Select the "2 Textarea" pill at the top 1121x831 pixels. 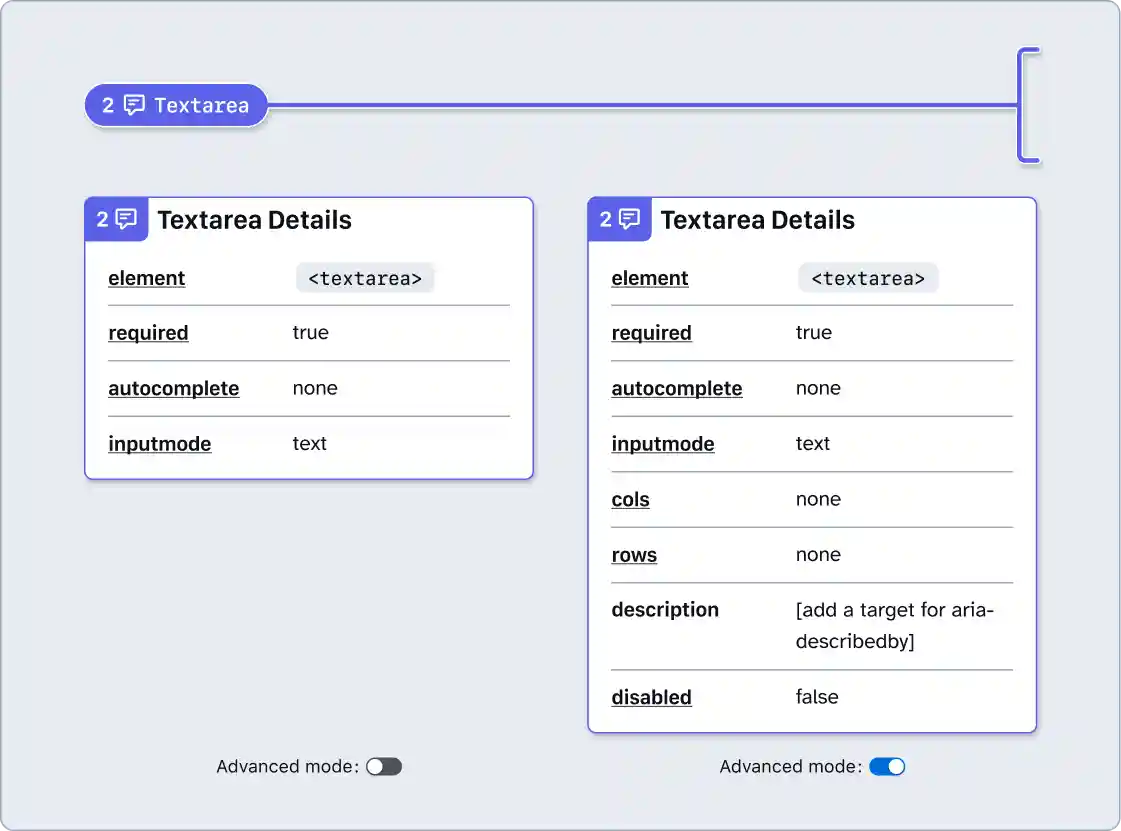pyautogui.click(x=176, y=104)
